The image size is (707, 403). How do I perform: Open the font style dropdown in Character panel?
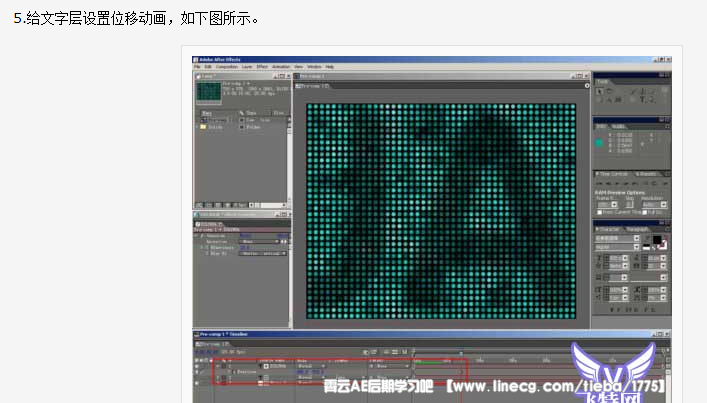[x=617, y=247]
